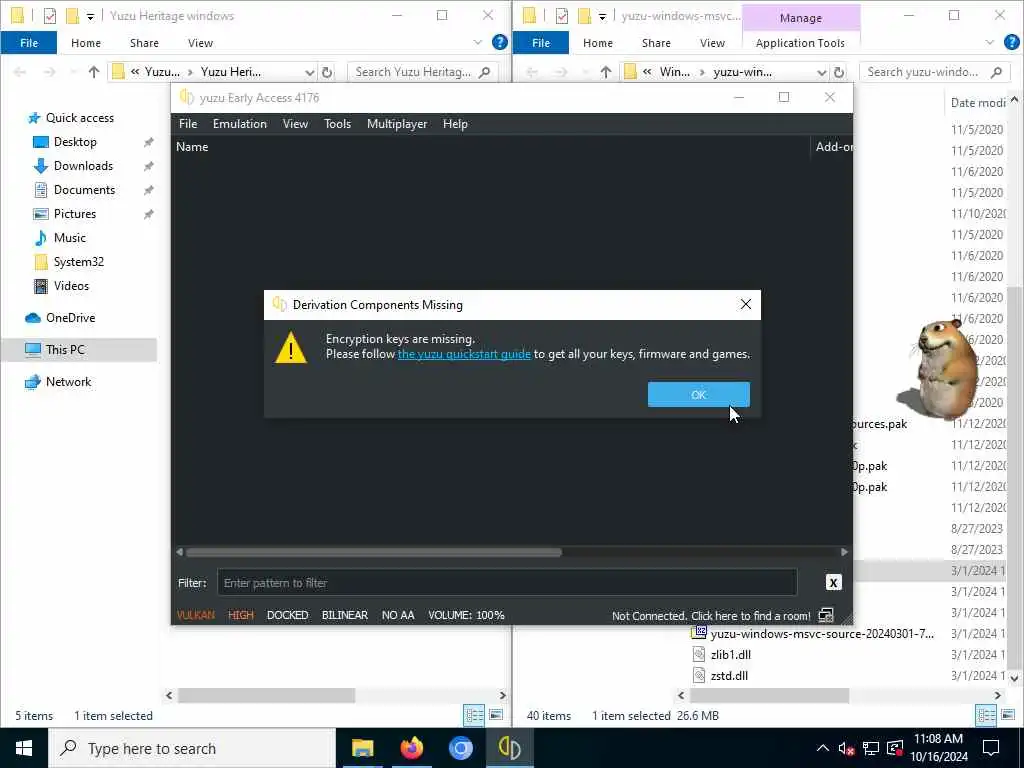
Task: Open Firefox from taskbar
Action: click(411, 748)
